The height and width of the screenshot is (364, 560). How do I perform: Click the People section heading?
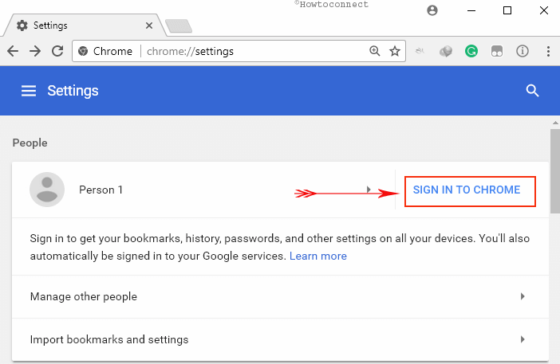pos(30,143)
